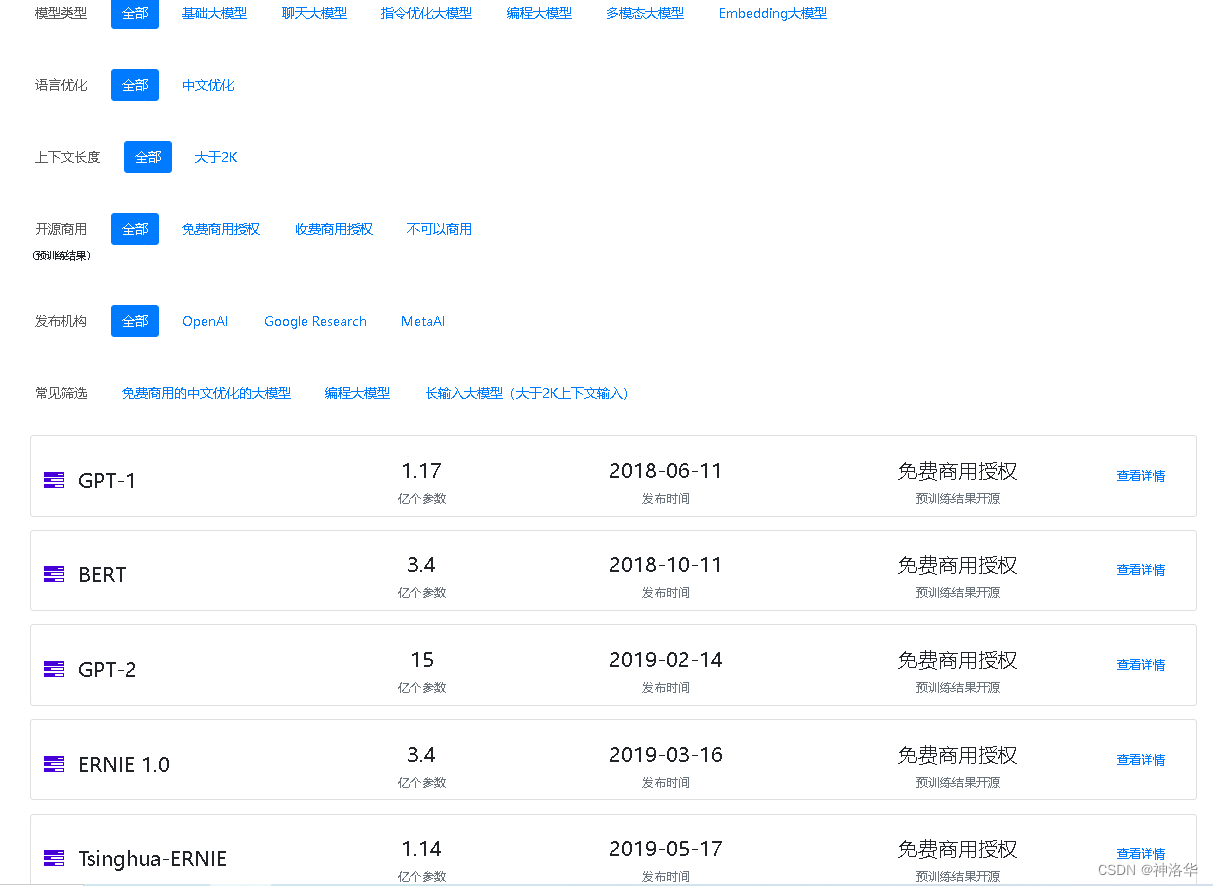The image size is (1213, 886).
Task: Click the 1.14 parameter count value
Action: pyautogui.click(x=422, y=849)
